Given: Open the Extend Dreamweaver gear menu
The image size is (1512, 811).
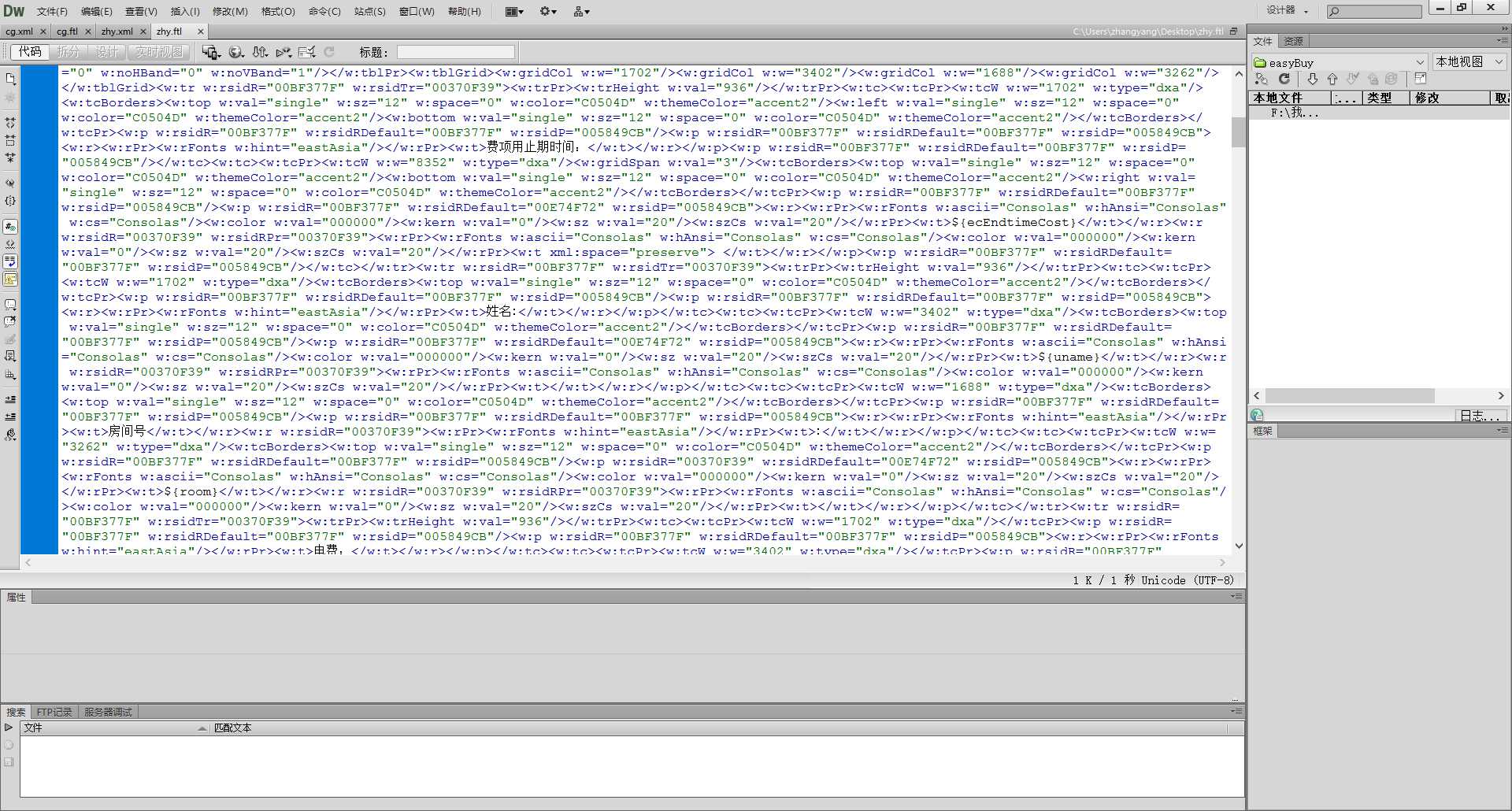Looking at the screenshot, I should [x=548, y=11].
